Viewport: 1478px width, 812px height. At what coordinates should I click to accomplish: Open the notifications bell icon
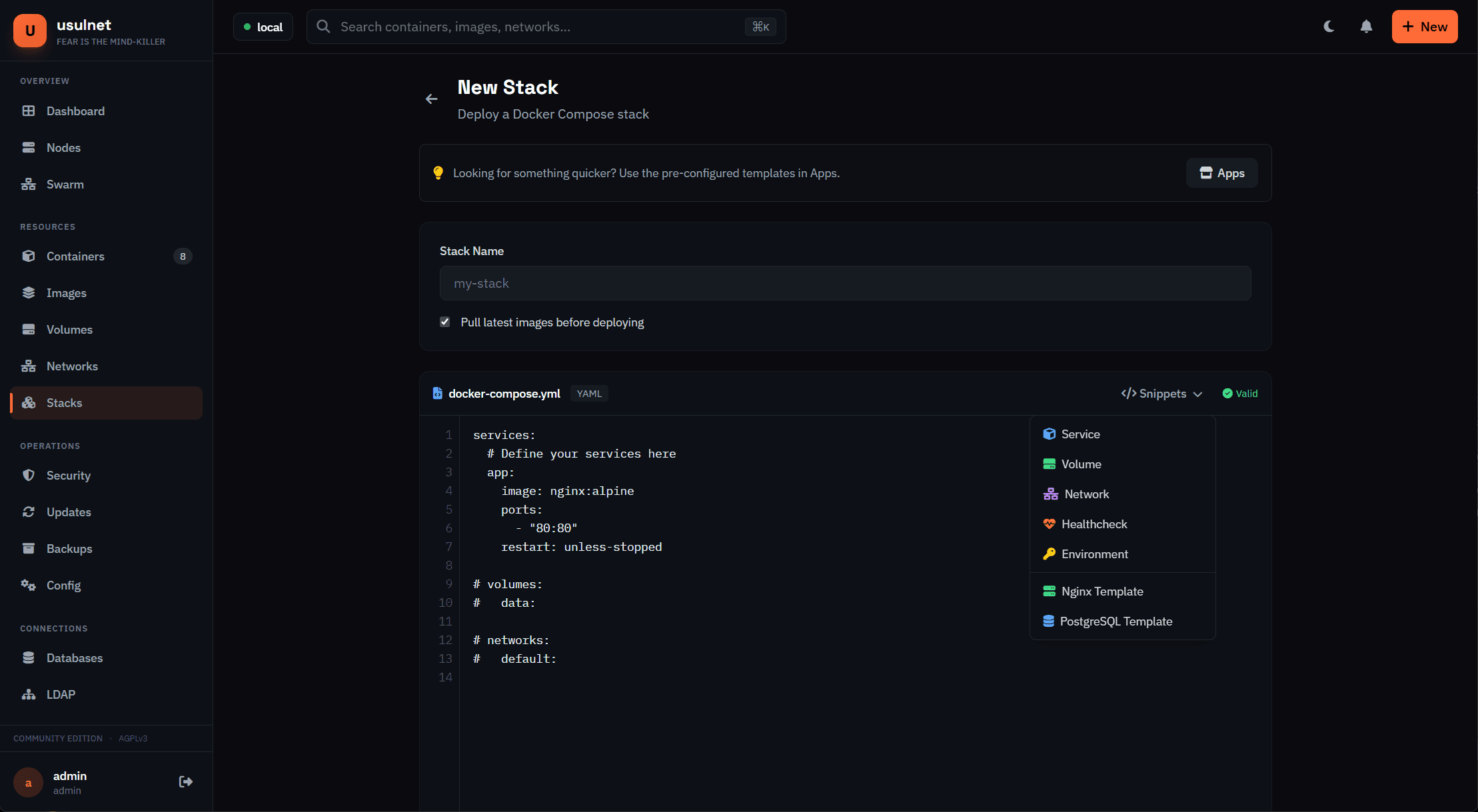point(1365,27)
